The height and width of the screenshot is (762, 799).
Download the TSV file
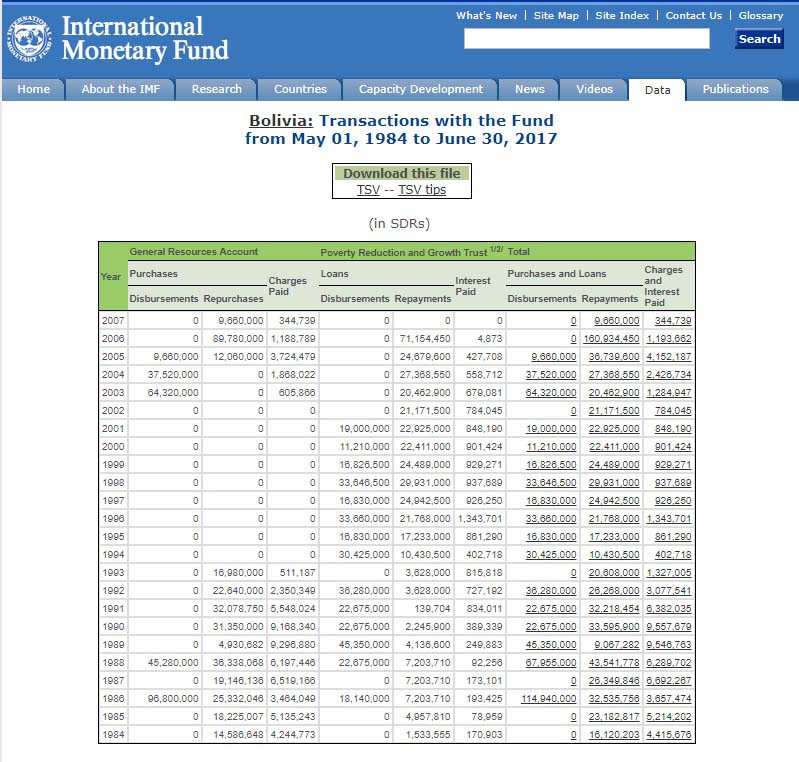click(x=368, y=190)
